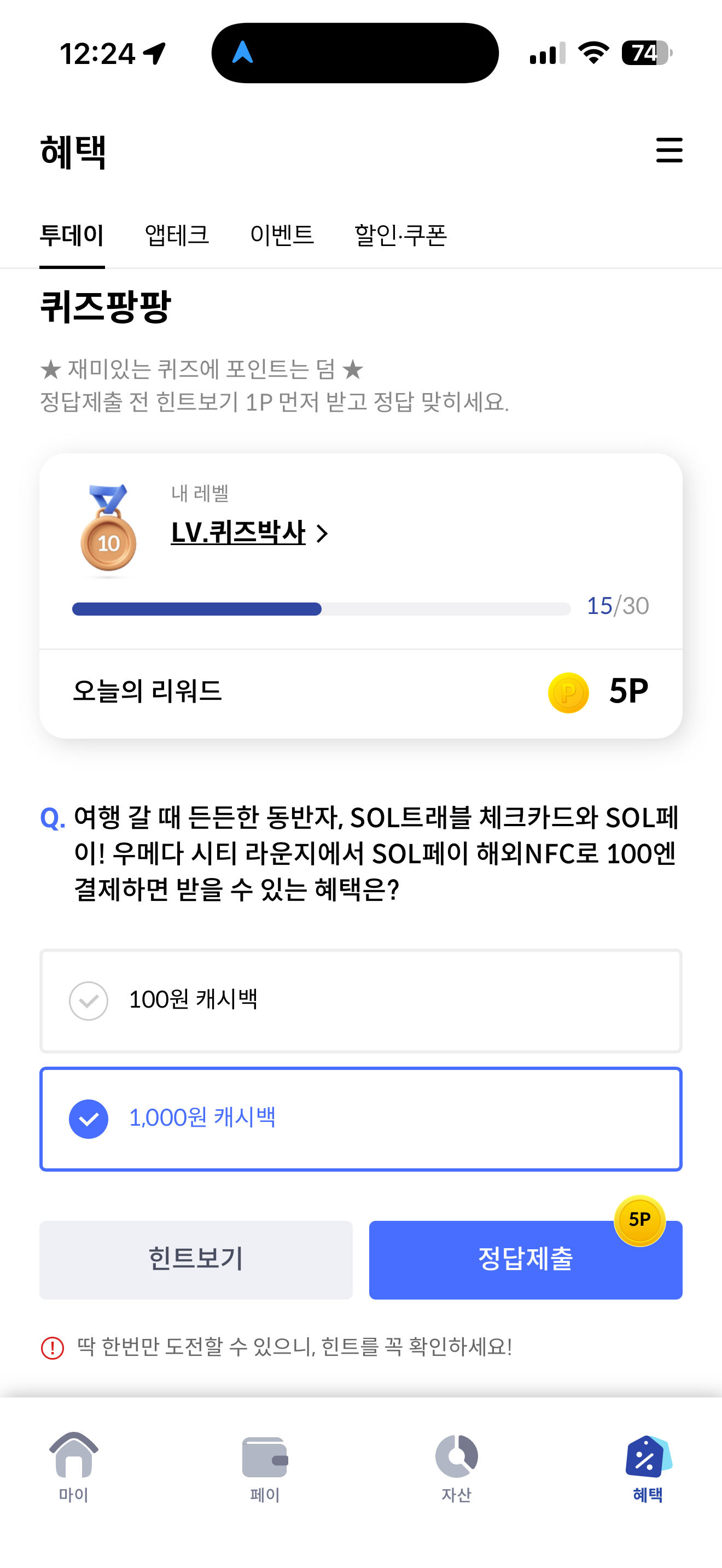Select the 100원 캐시백 radio option

(361, 1001)
